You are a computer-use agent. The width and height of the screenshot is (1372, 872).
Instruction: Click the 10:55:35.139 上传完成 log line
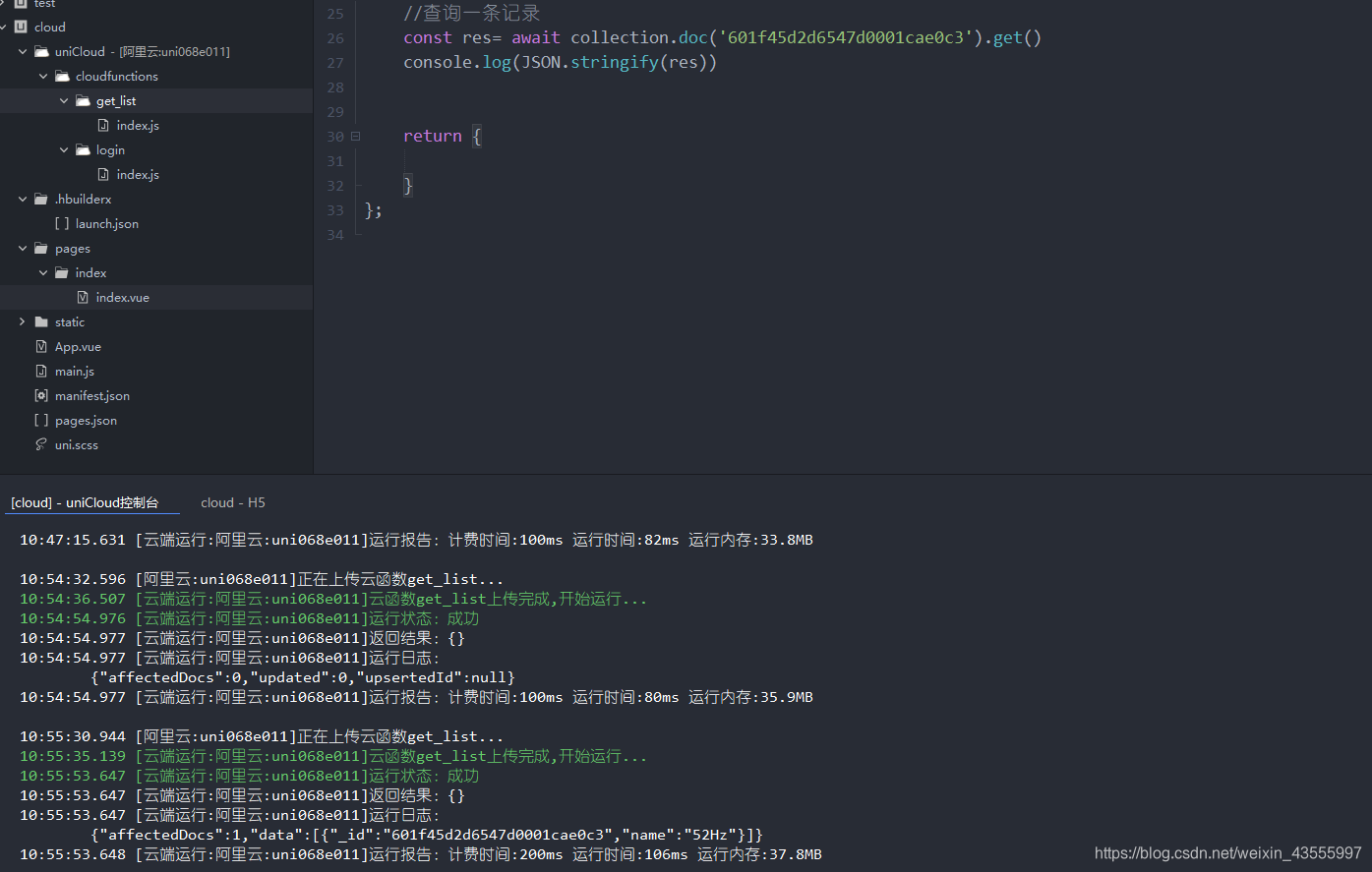[x=333, y=756]
